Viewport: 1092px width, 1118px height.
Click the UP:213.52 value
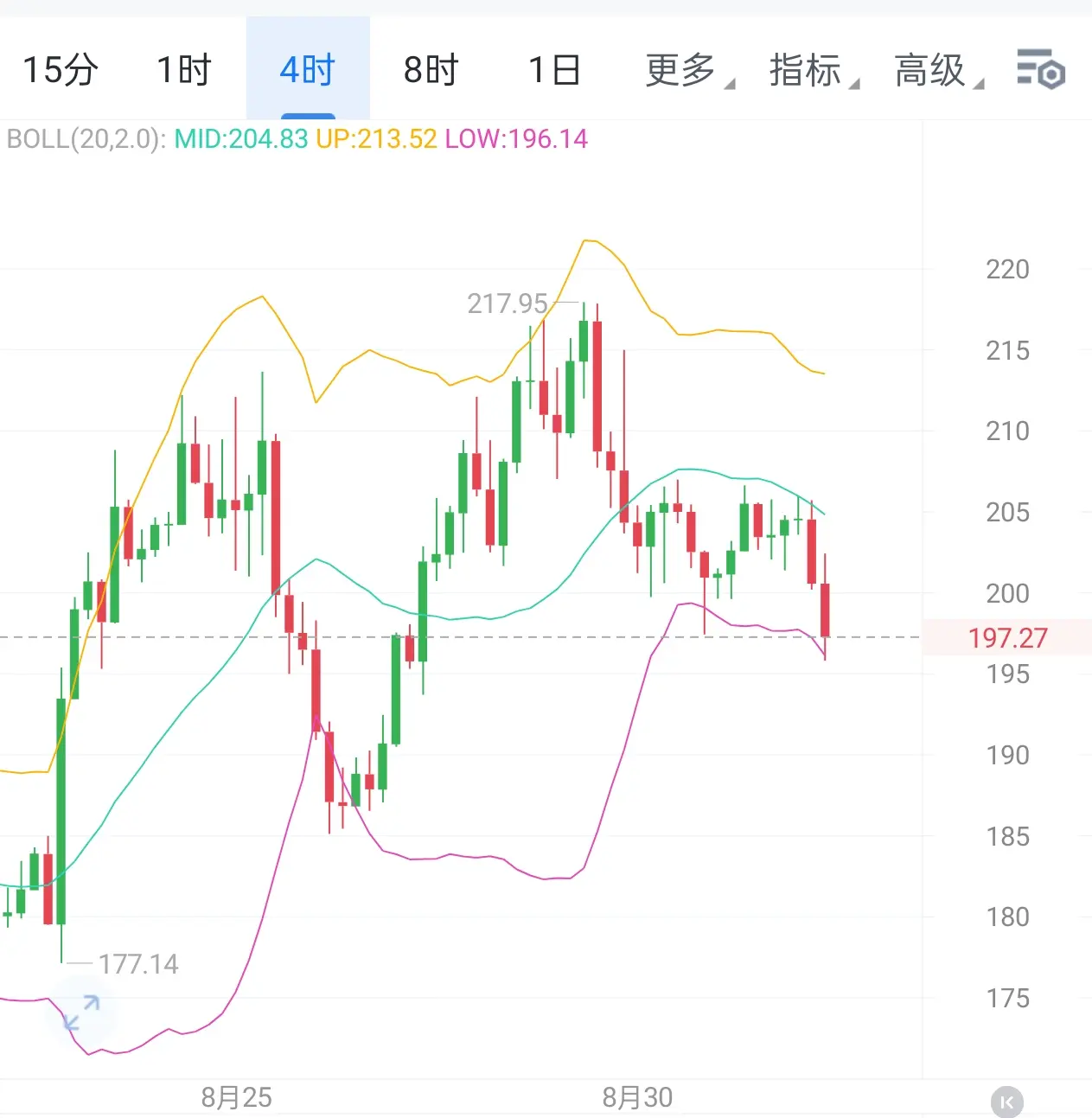point(376,139)
